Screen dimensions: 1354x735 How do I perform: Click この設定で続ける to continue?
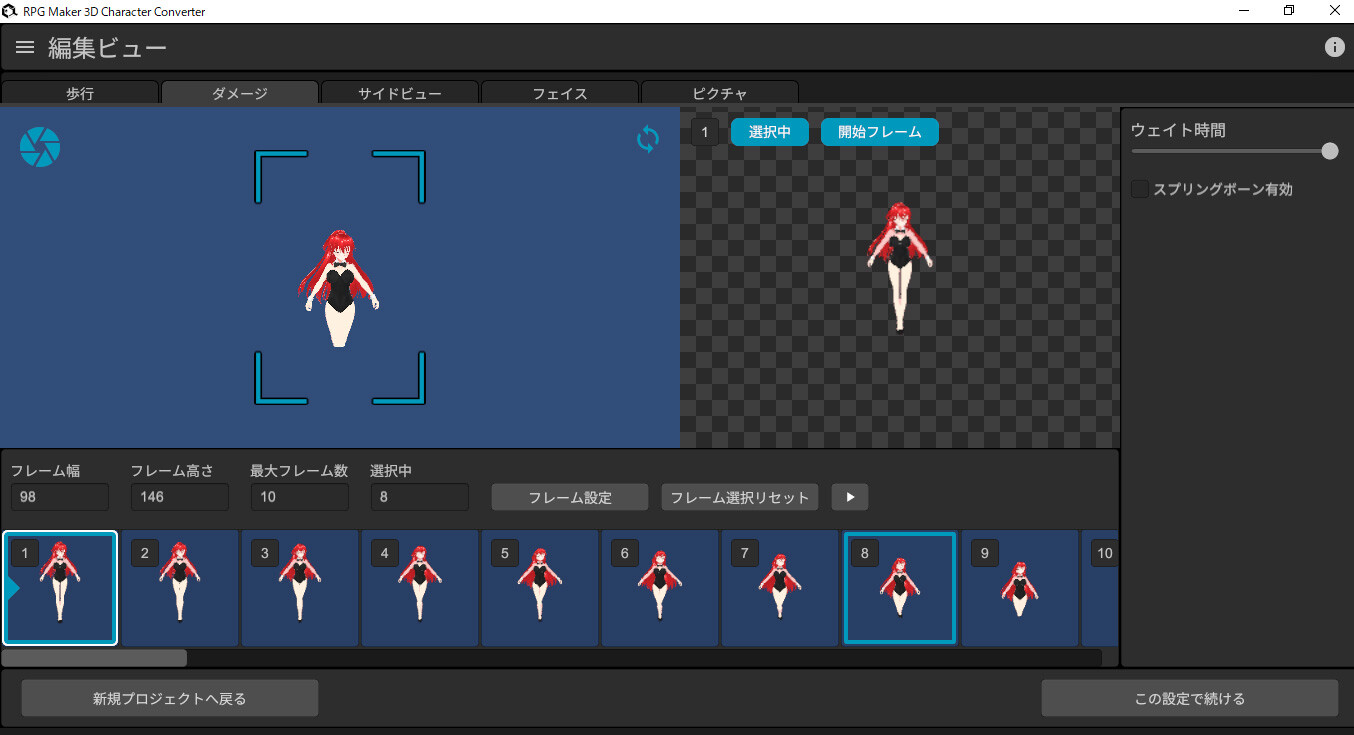1190,697
